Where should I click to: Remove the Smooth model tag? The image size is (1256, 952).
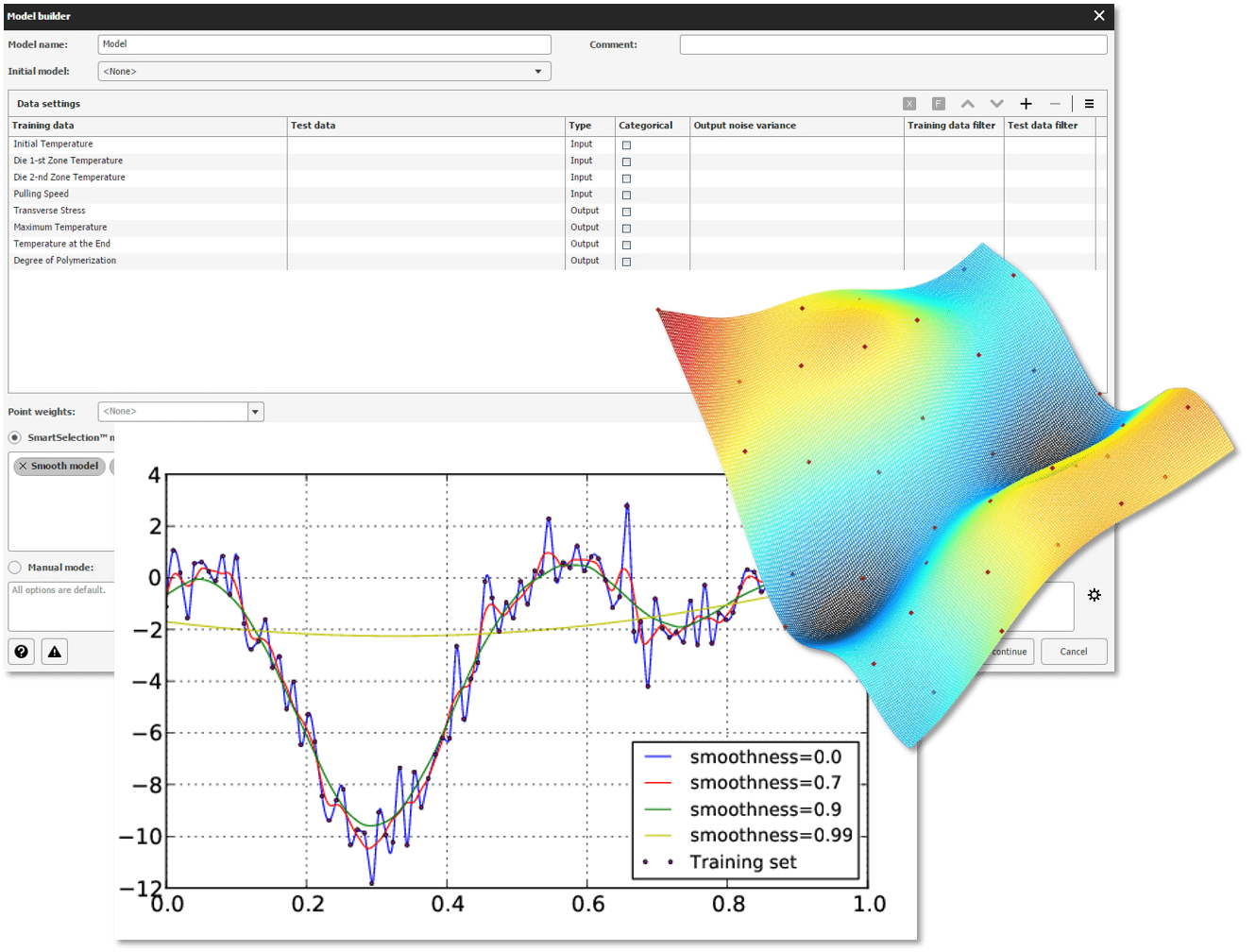[x=23, y=467]
